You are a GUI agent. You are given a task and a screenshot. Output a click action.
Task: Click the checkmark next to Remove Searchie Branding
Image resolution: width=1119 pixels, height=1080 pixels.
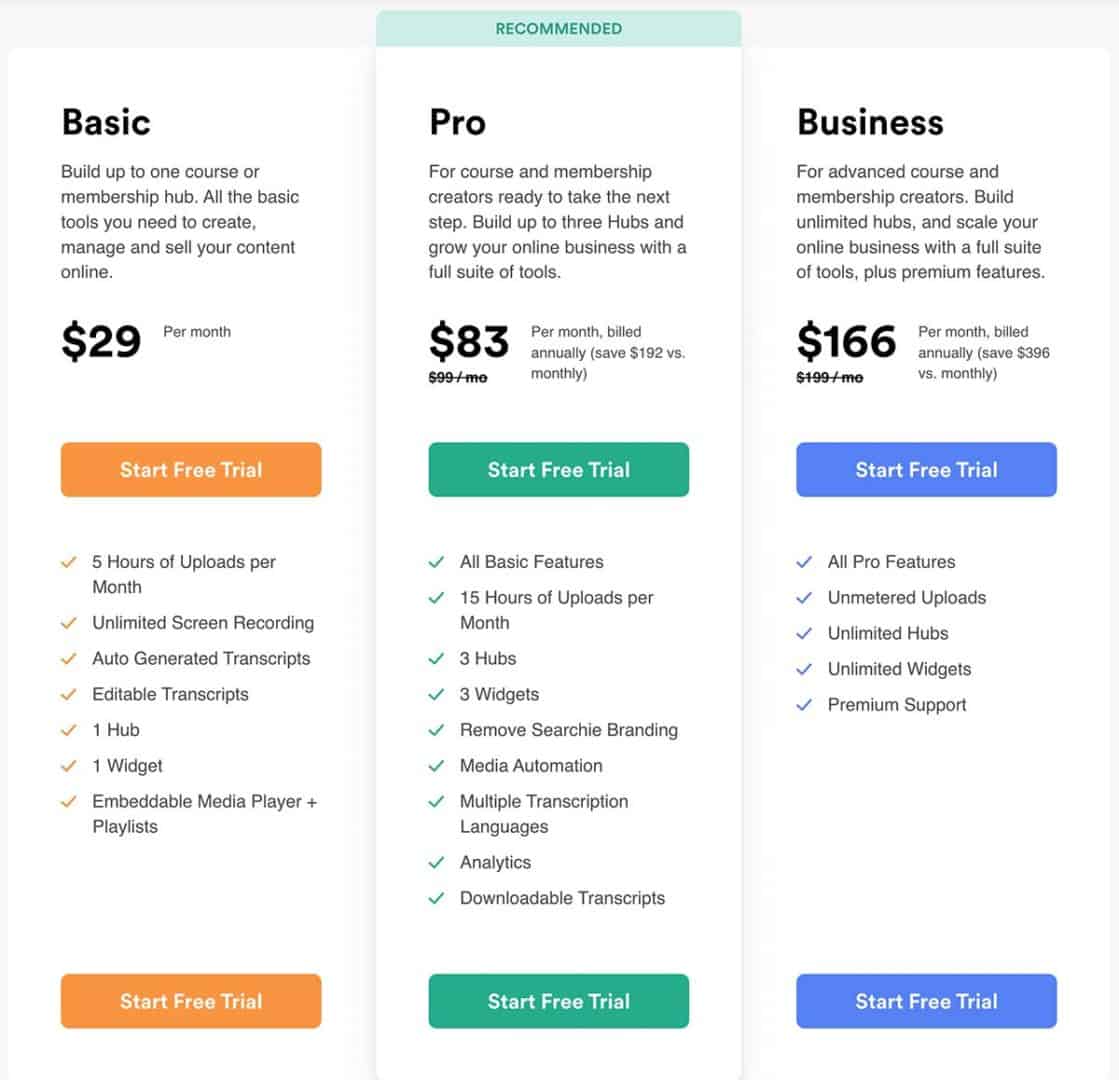click(x=436, y=730)
